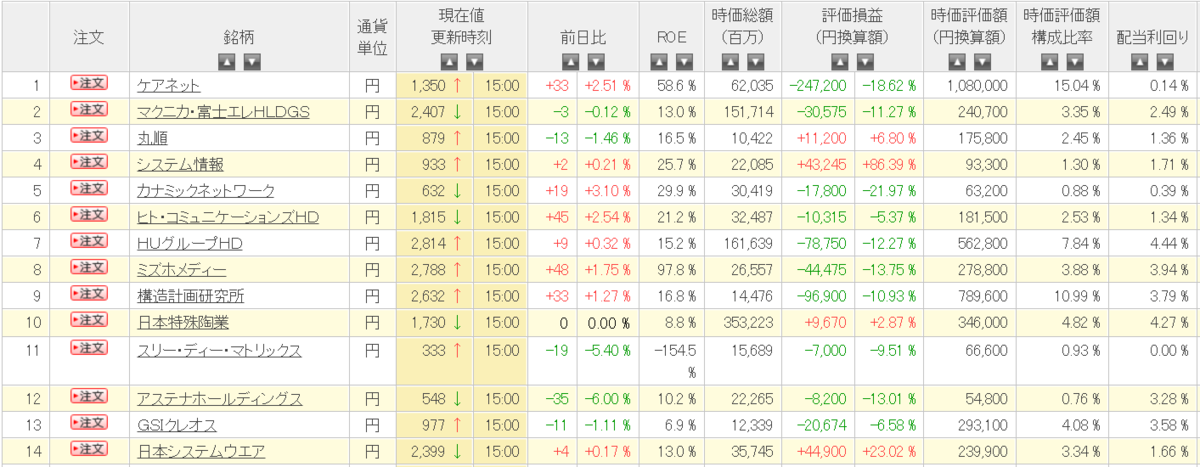This screenshot has width=1200, height=467.
Task: Select the +44,900 profit value
Action: coord(819,452)
